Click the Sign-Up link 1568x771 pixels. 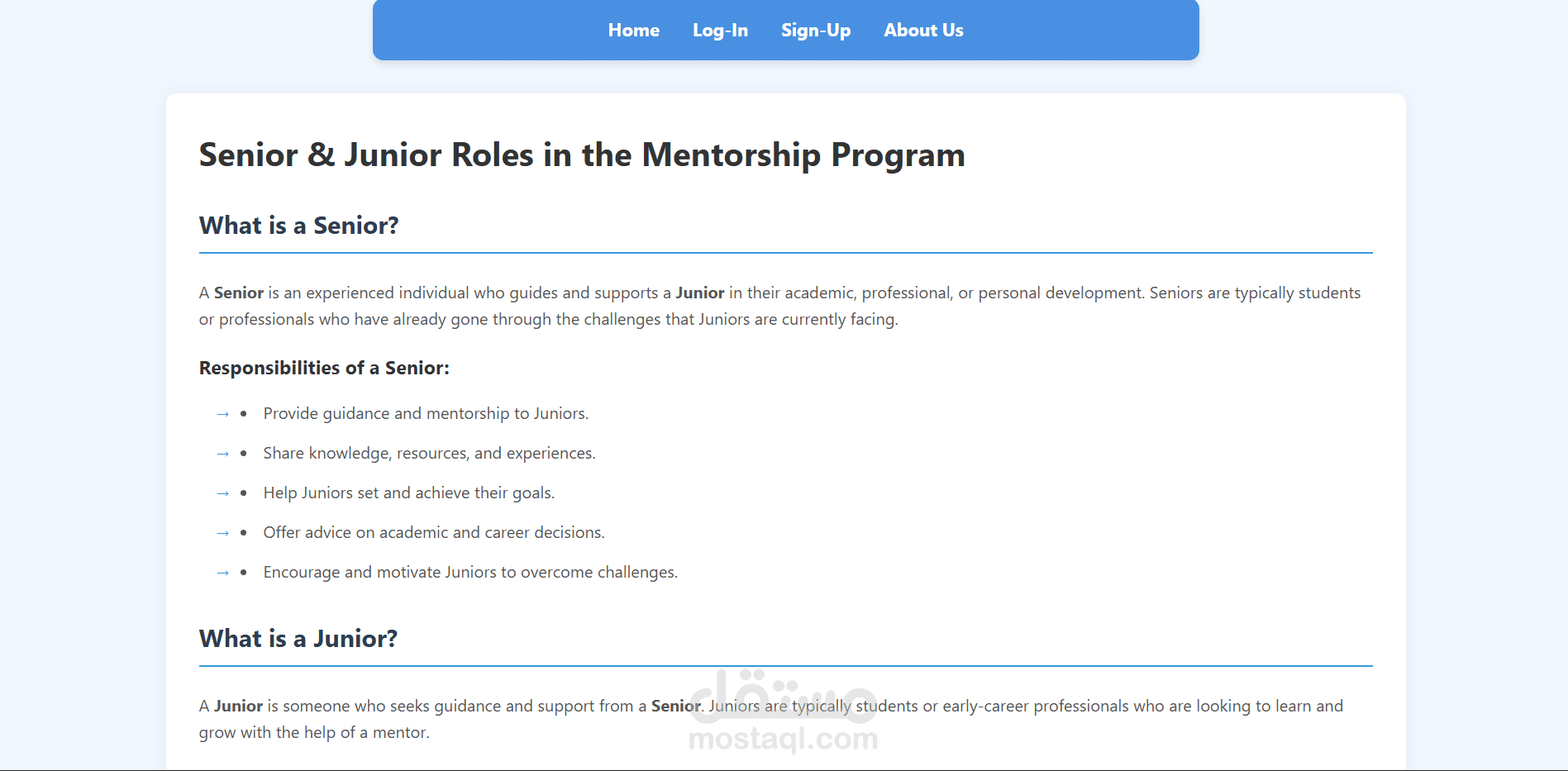[815, 30]
